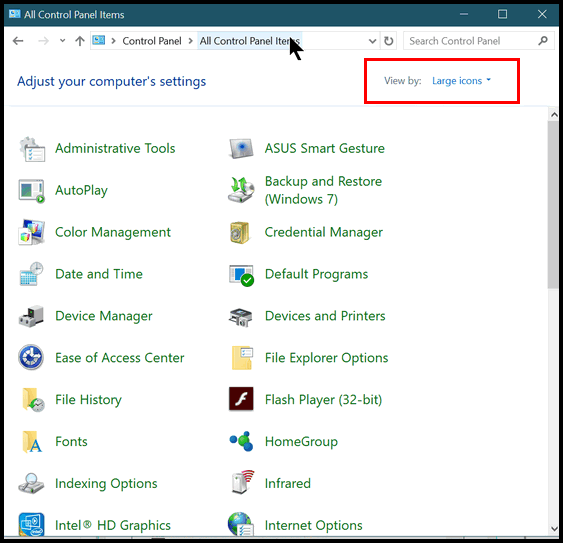The height and width of the screenshot is (543, 563).
Task: Open the Color Management link
Action: [x=113, y=232]
